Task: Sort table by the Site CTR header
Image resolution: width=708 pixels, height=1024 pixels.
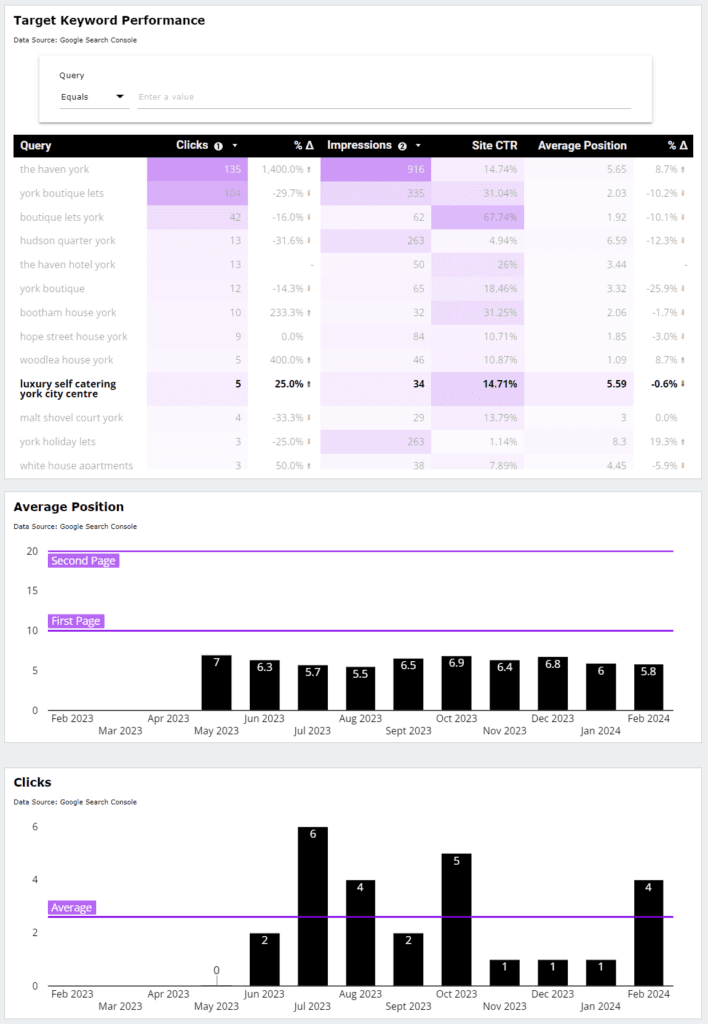Action: pos(494,146)
